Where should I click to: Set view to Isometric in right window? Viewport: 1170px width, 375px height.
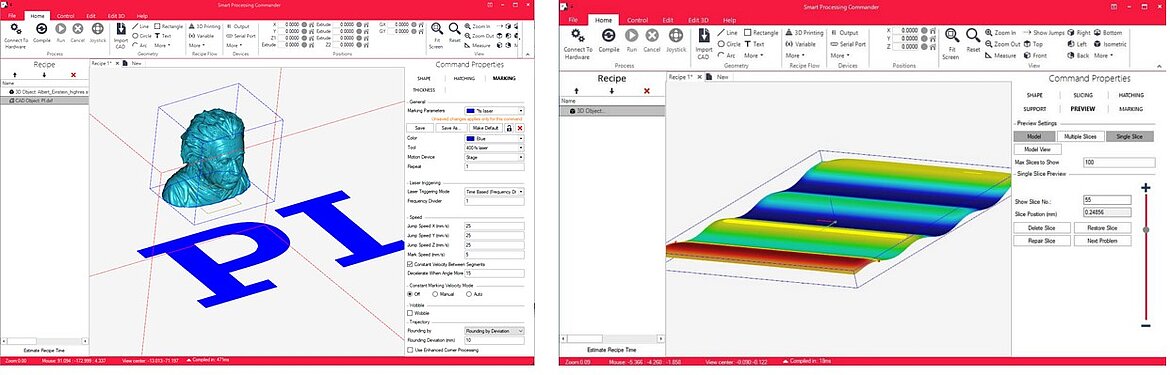(1111, 44)
